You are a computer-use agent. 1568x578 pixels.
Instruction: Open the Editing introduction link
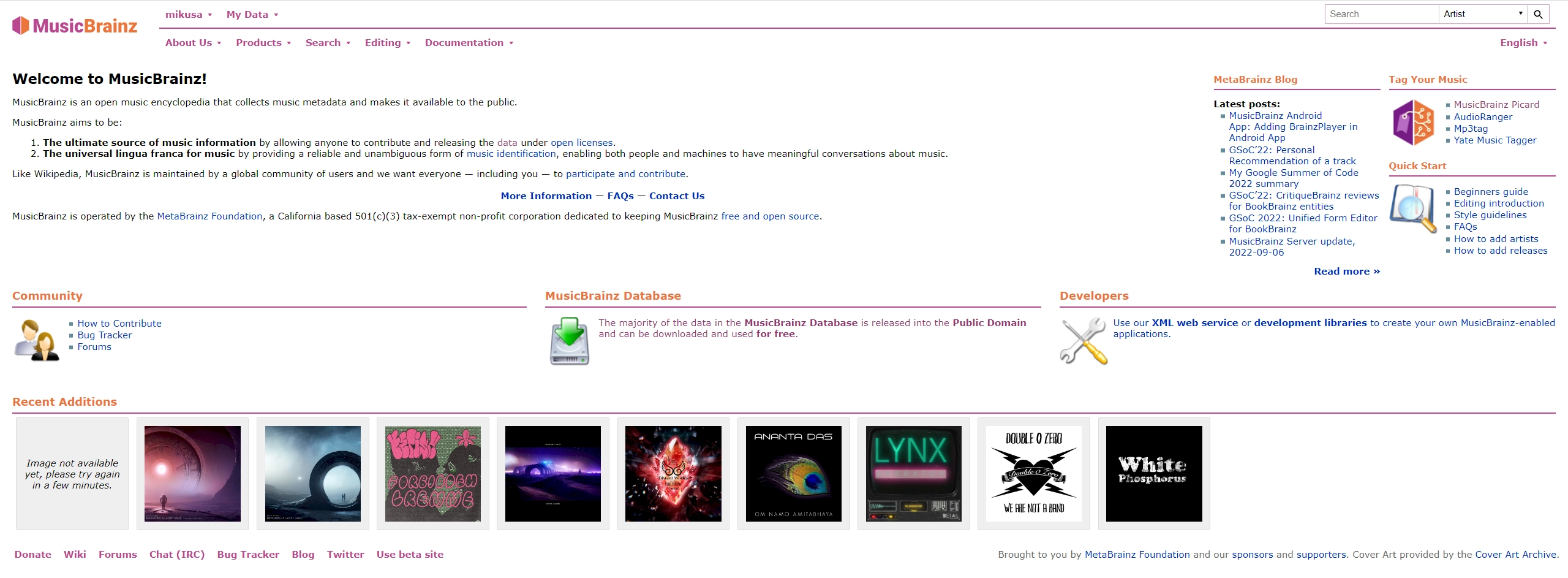tap(1499, 203)
